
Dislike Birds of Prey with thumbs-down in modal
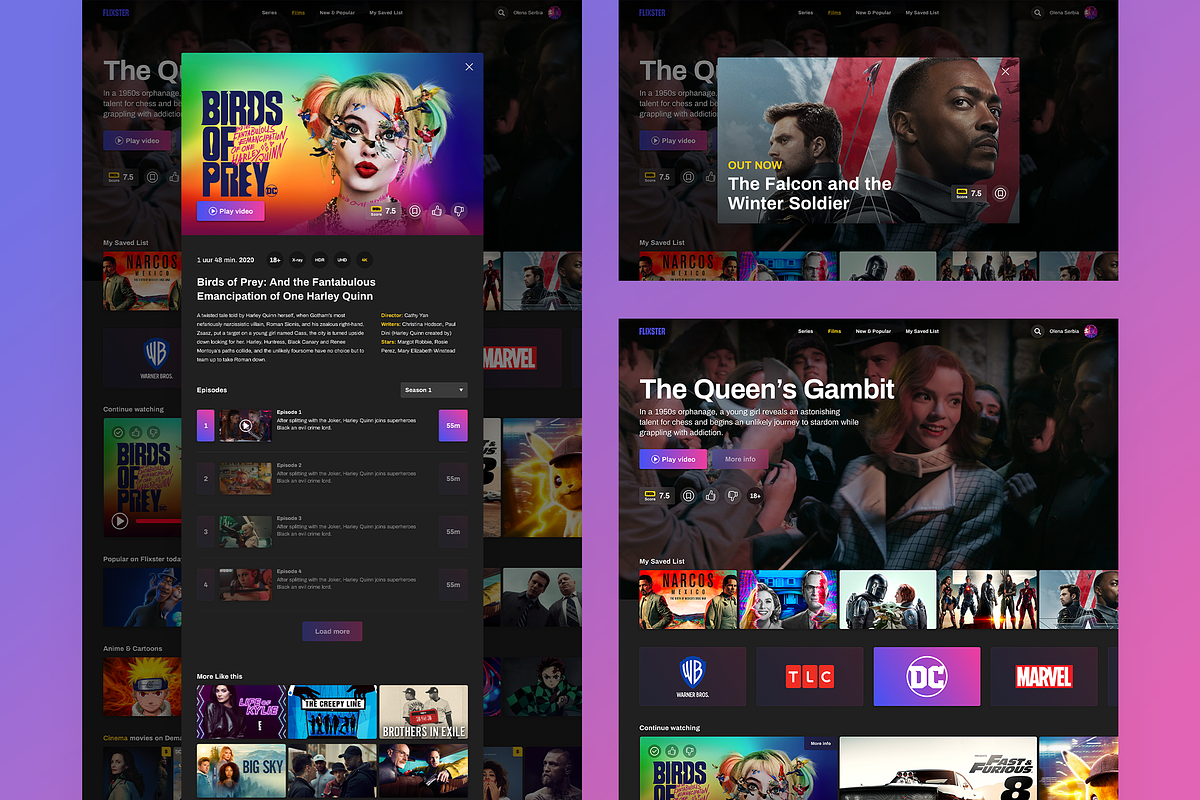[x=459, y=211]
